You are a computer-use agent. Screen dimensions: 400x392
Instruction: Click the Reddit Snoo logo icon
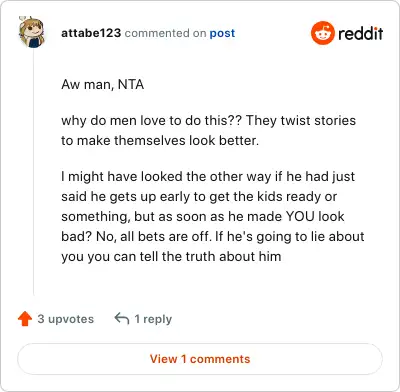coord(323,33)
